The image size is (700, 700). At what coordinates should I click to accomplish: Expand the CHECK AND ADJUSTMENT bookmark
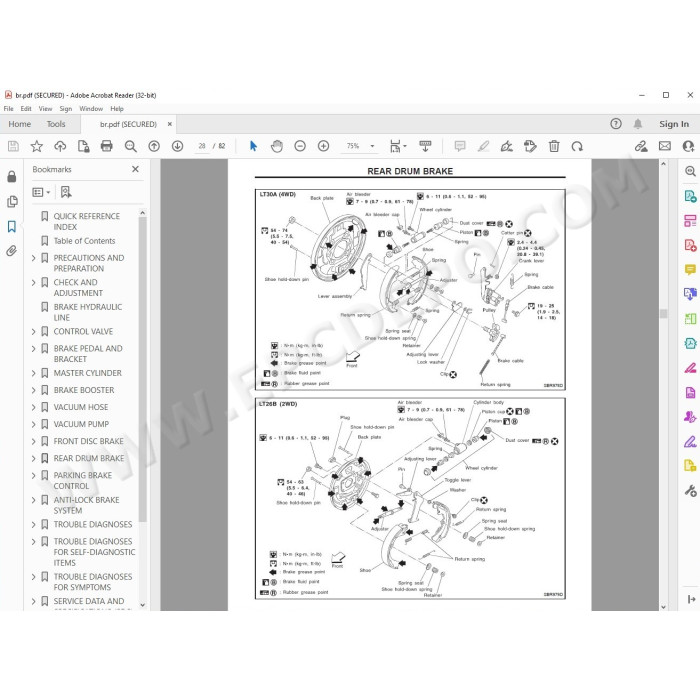pyautogui.click(x=33, y=283)
